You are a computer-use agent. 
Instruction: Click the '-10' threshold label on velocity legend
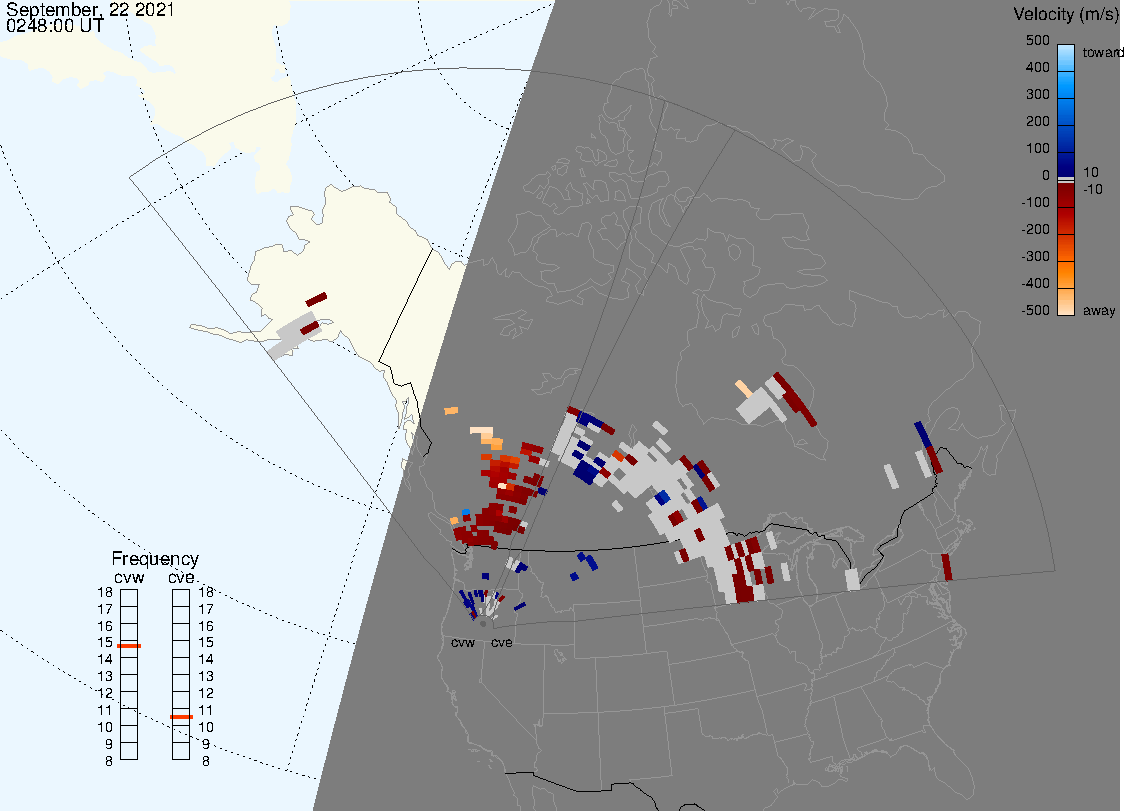click(x=1093, y=189)
